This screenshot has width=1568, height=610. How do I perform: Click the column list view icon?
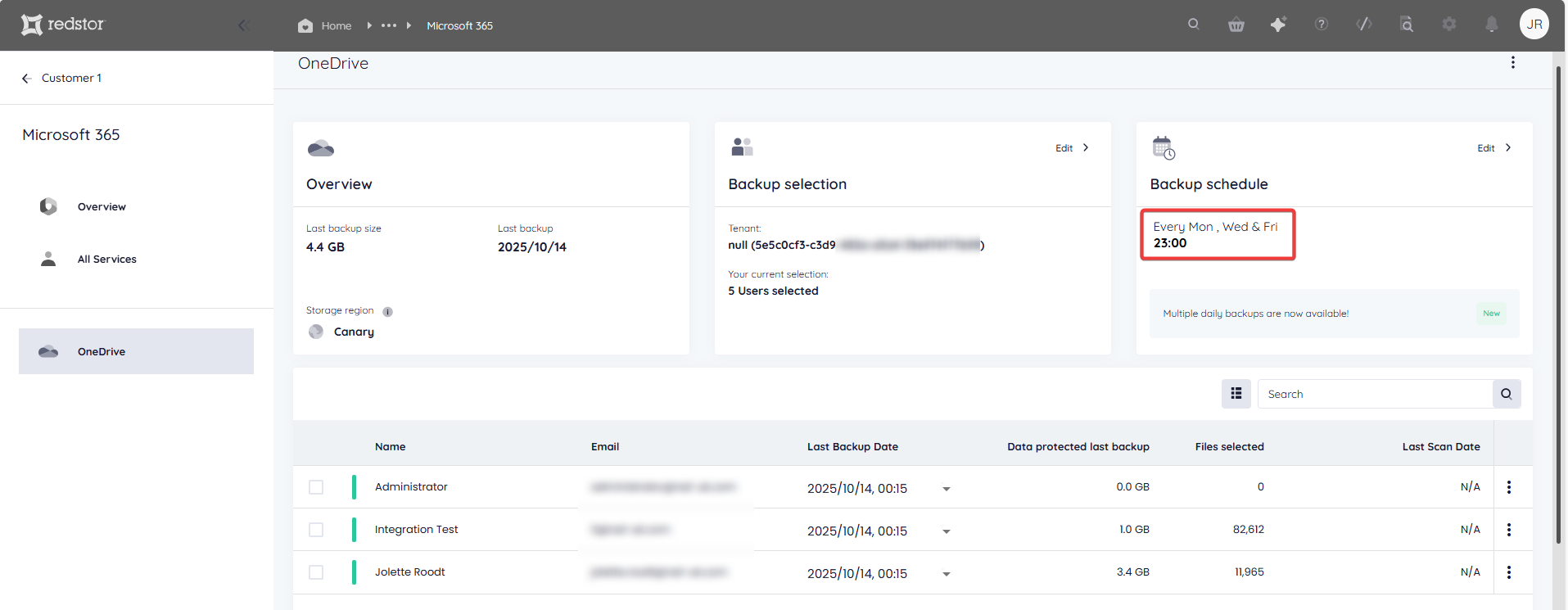point(1236,394)
